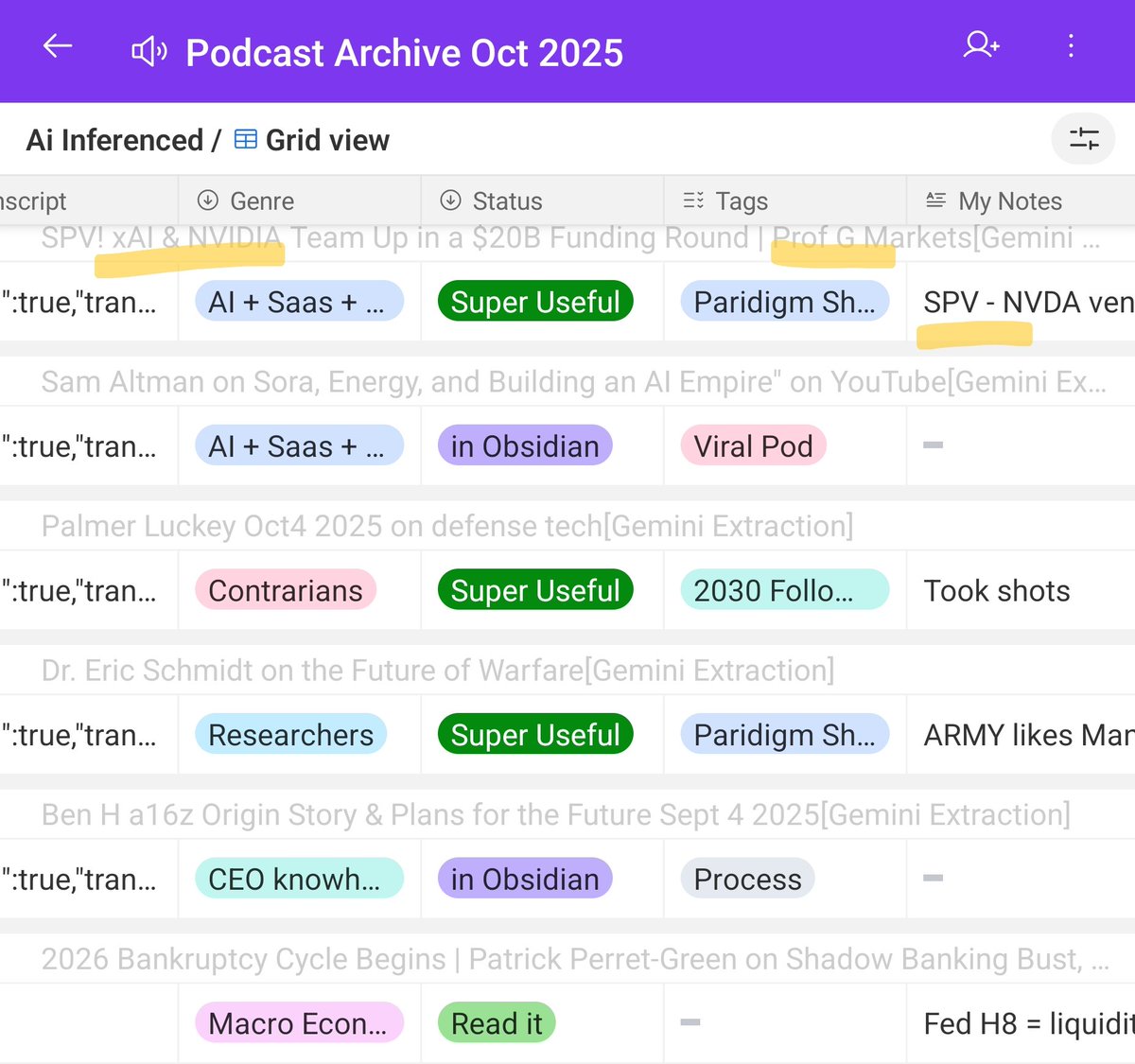Select the Contrarians genre chip
The height and width of the screenshot is (1064, 1135).
pyautogui.click(x=286, y=590)
